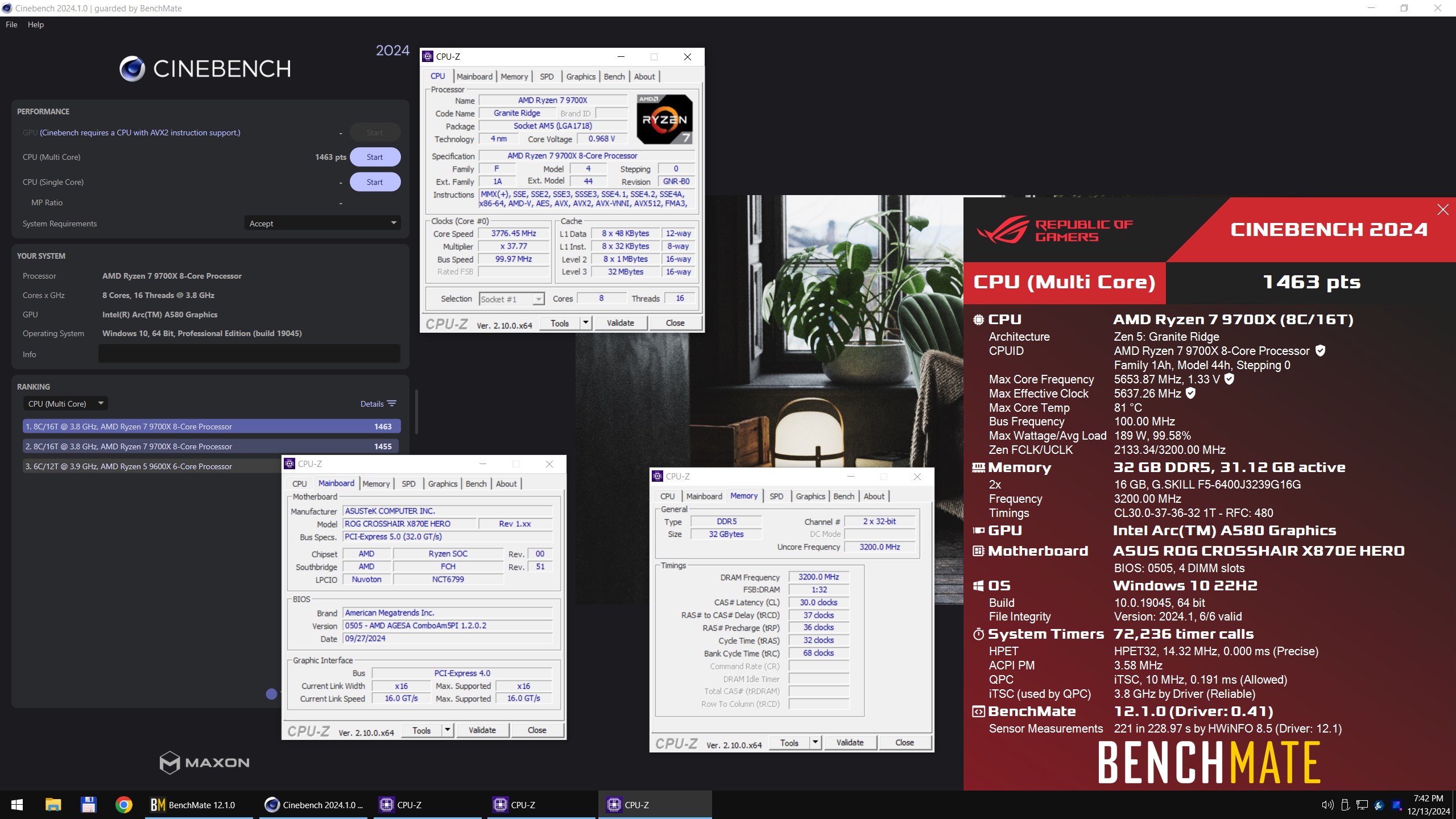
Task: Click Close in top CPU-Z window
Action: (x=675, y=323)
